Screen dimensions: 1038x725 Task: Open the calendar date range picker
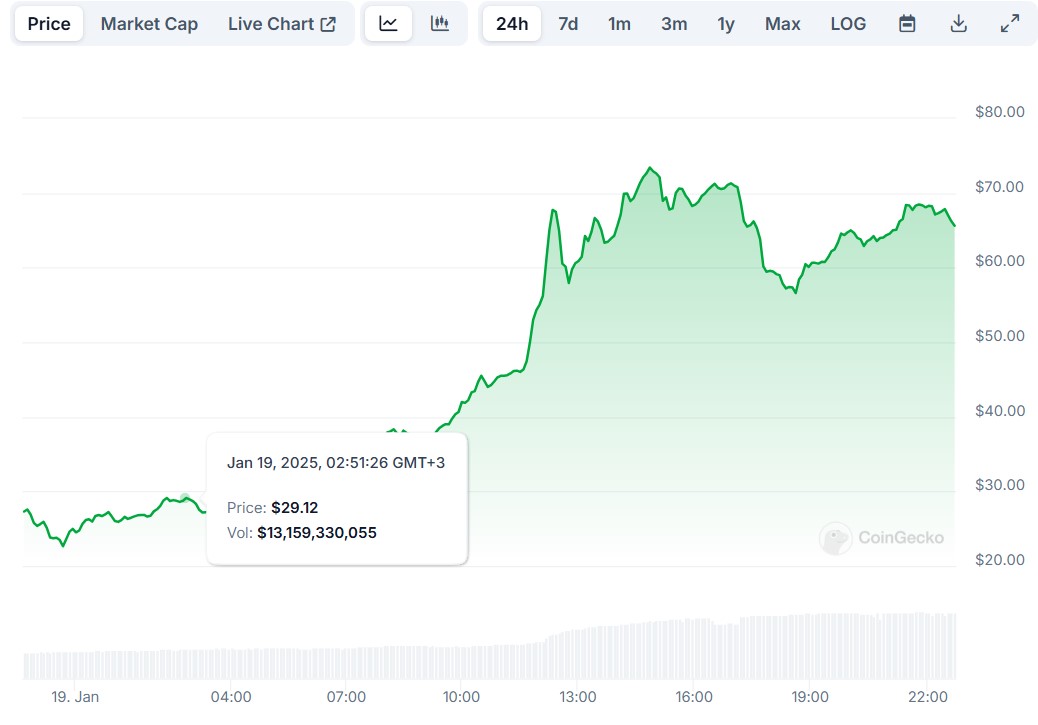click(907, 24)
